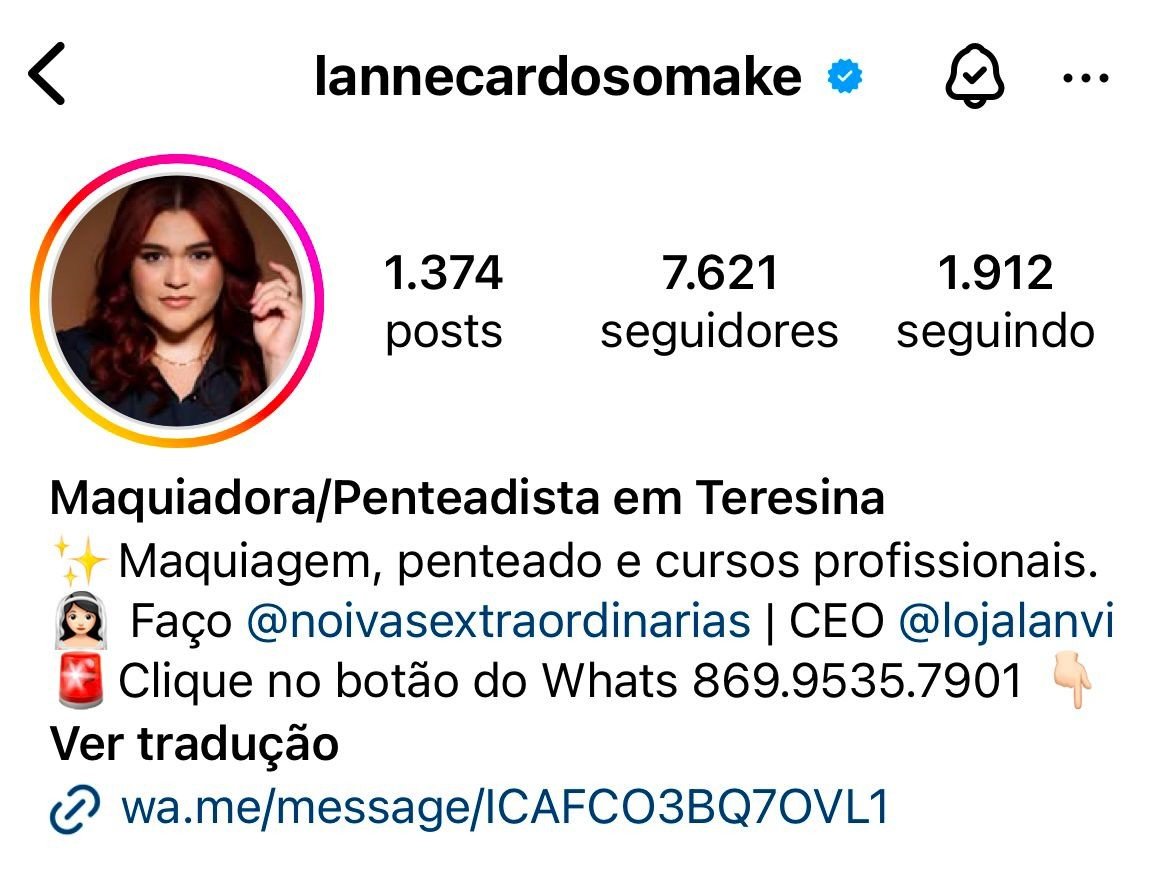Open the 1.912 seguindo list

click(x=995, y=301)
